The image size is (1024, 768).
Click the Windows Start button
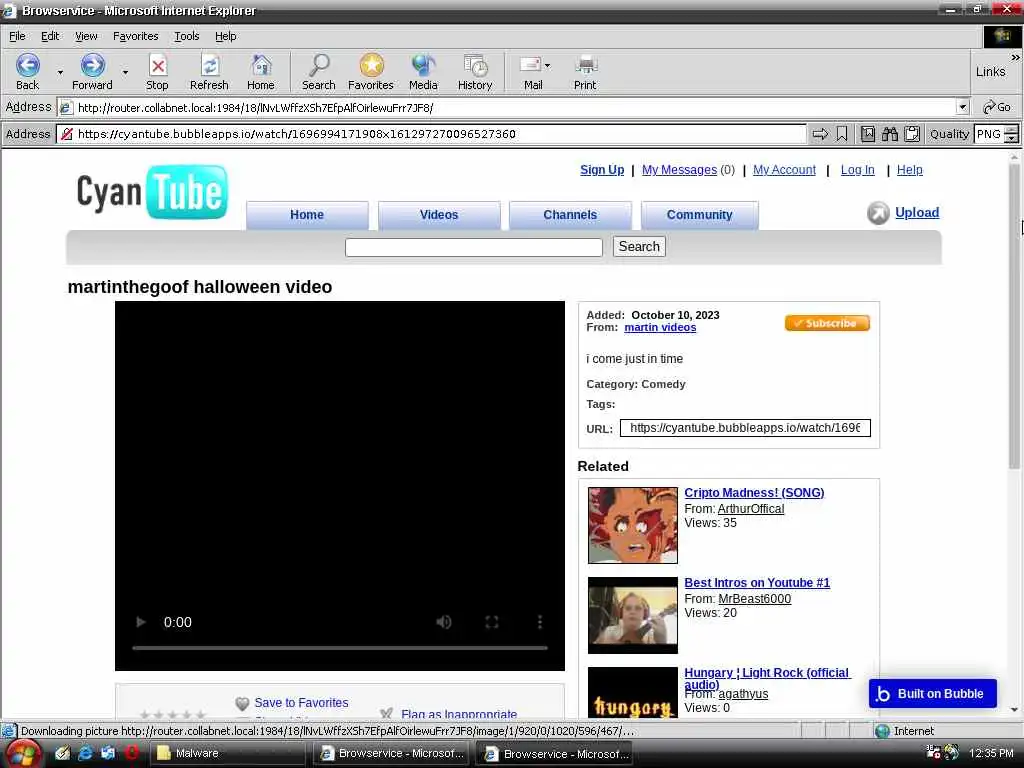22,754
